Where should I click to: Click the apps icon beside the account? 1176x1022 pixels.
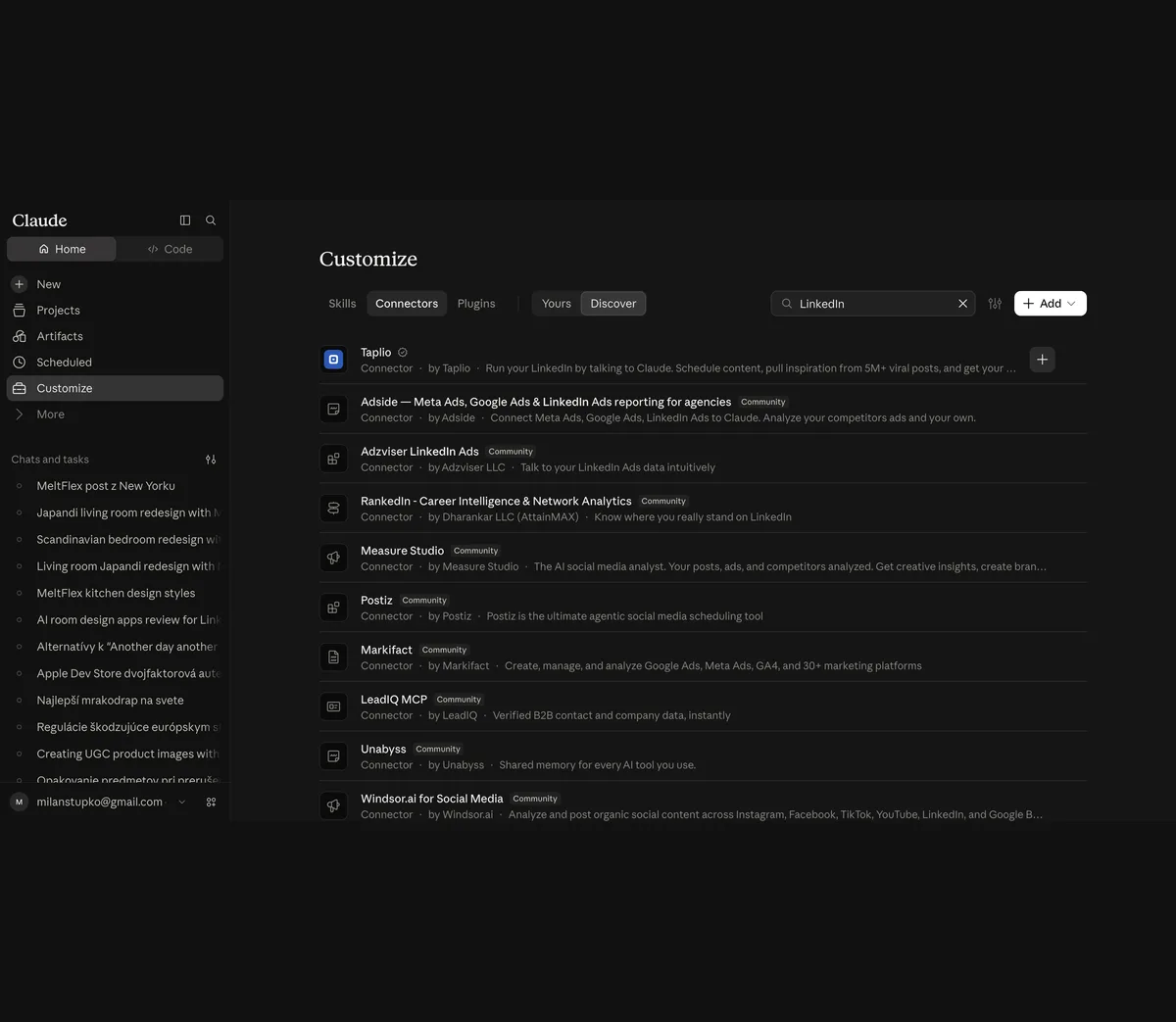coord(211,803)
